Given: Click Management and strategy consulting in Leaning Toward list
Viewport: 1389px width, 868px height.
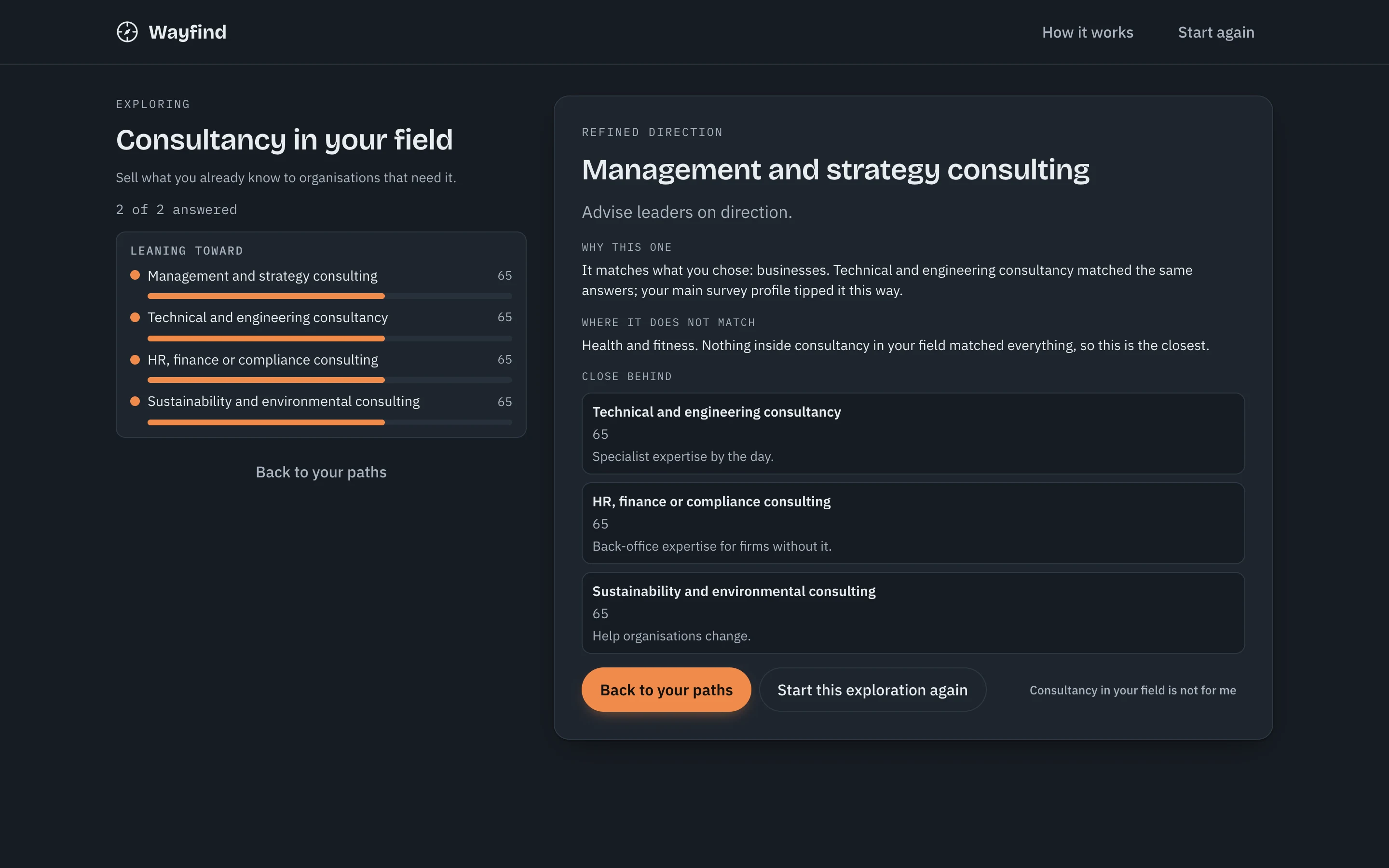Looking at the screenshot, I should click(x=262, y=276).
